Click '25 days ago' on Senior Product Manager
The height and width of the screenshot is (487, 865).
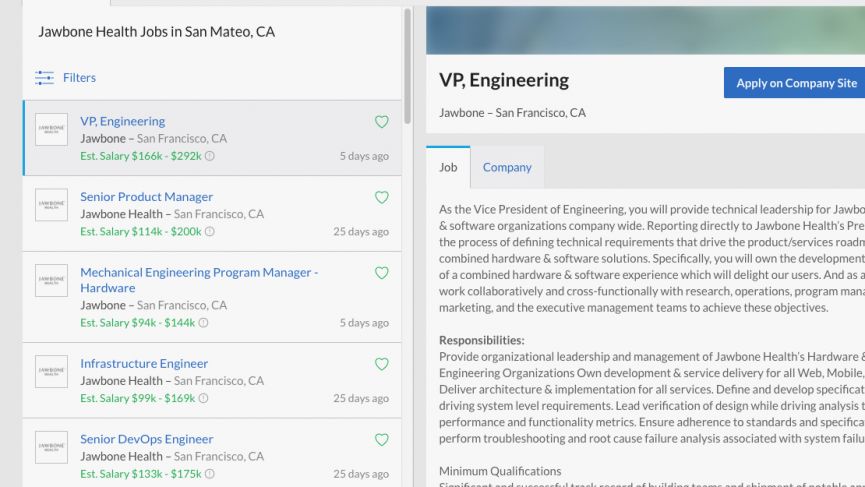tap(361, 232)
